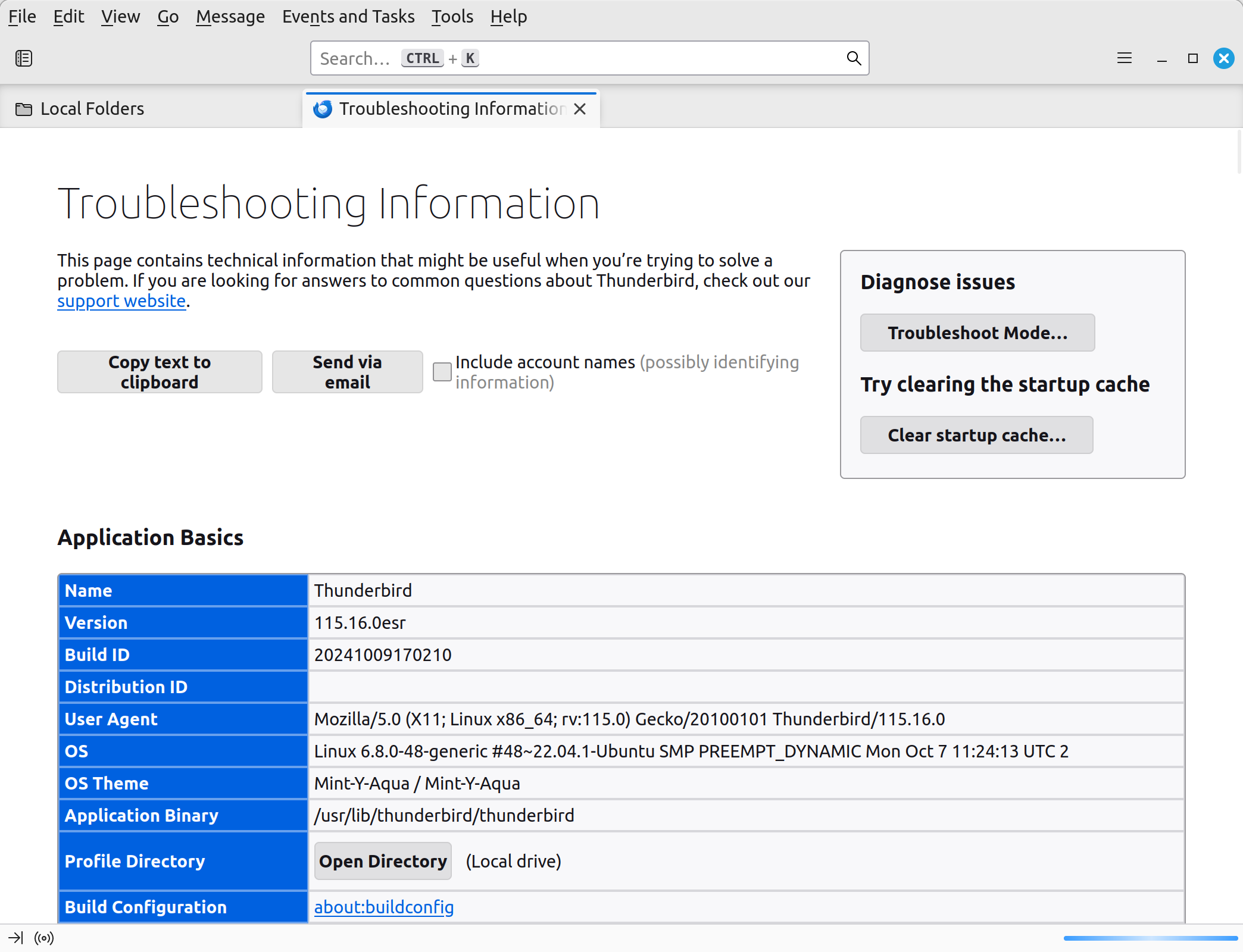
Task: Click the Try clearing the startup cache heading
Action: tap(1005, 384)
